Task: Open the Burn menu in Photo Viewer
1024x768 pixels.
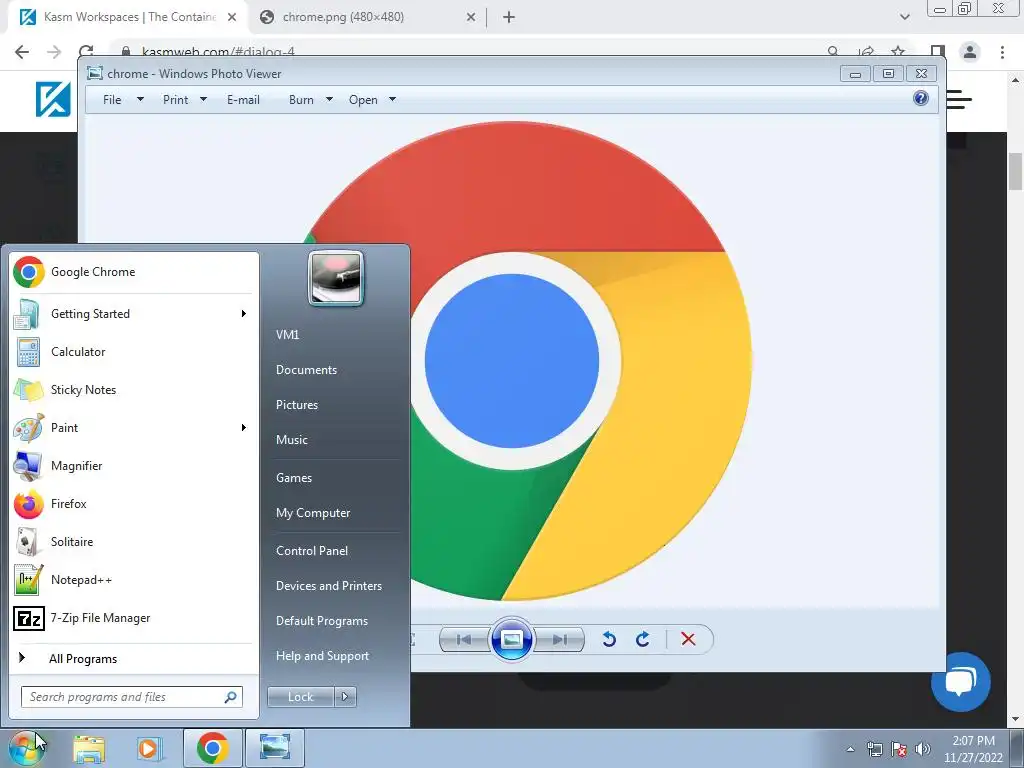Action: coord(311,100)
